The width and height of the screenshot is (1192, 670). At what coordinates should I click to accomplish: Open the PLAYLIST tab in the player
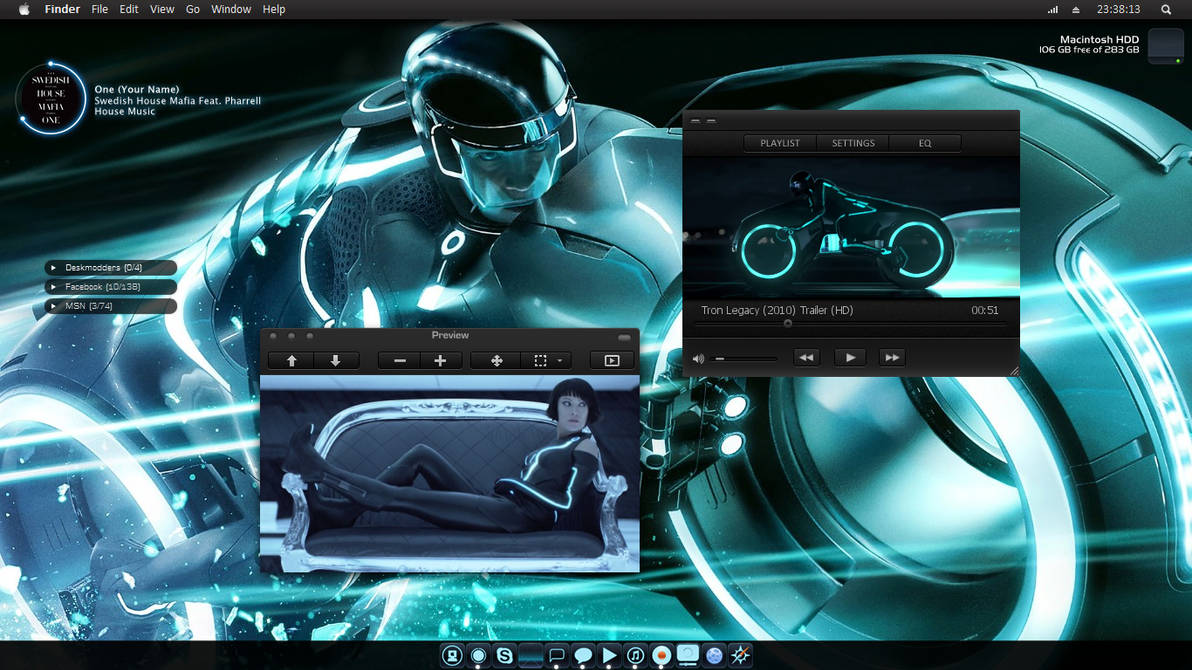[x=780, y=143]
